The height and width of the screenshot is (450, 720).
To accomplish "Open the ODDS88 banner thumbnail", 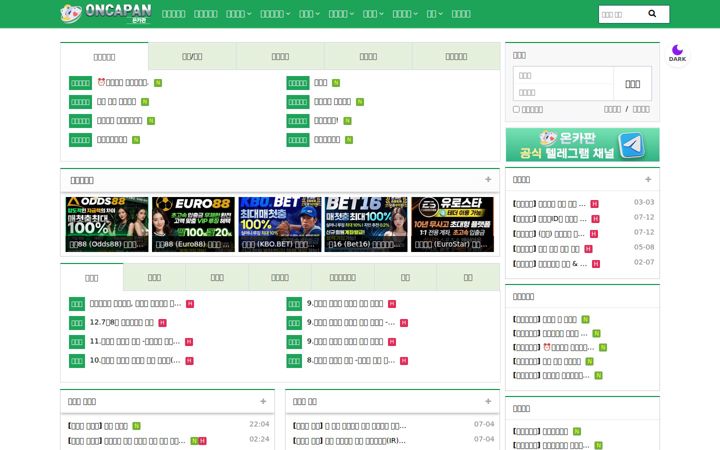I will 107,225.
